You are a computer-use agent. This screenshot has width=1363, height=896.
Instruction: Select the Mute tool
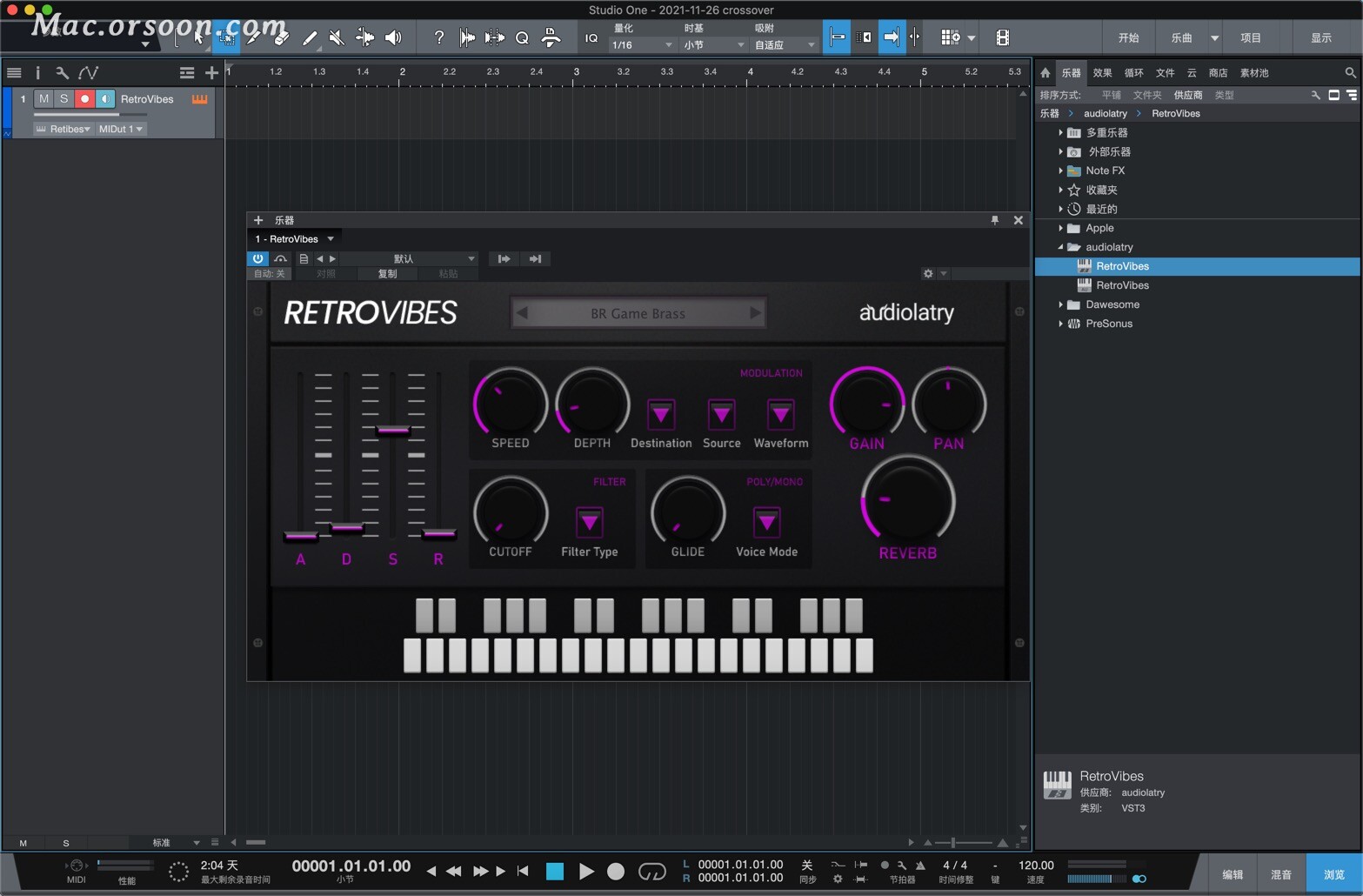(x=337, y=37)
